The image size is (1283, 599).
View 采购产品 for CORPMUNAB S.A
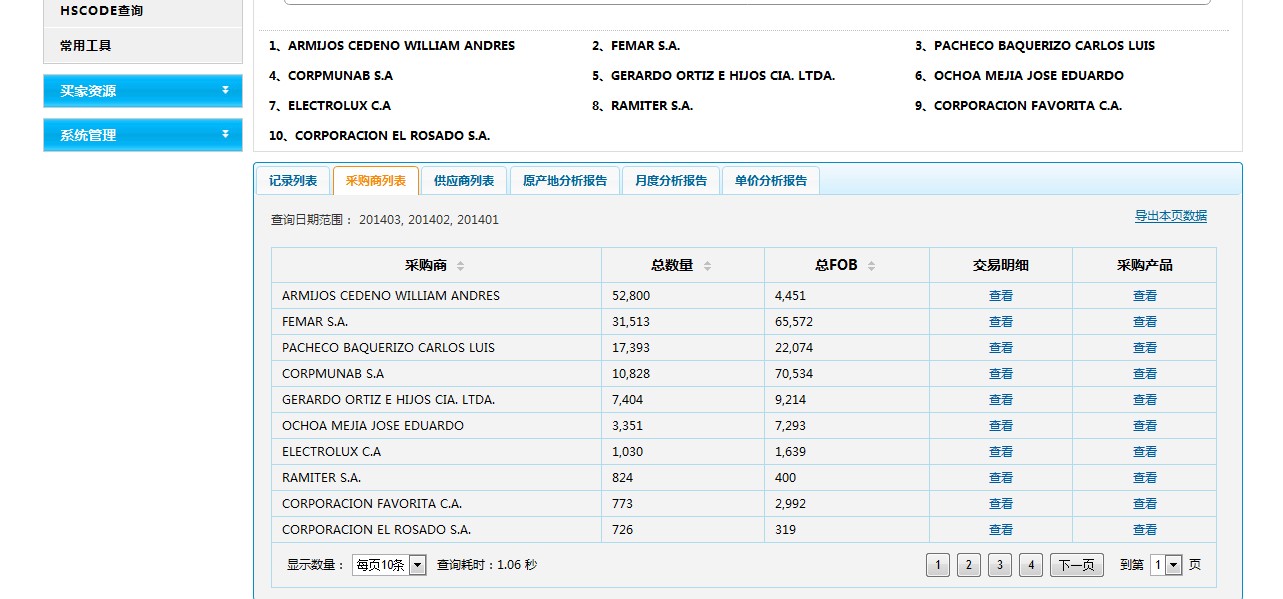coord(1145,374)
